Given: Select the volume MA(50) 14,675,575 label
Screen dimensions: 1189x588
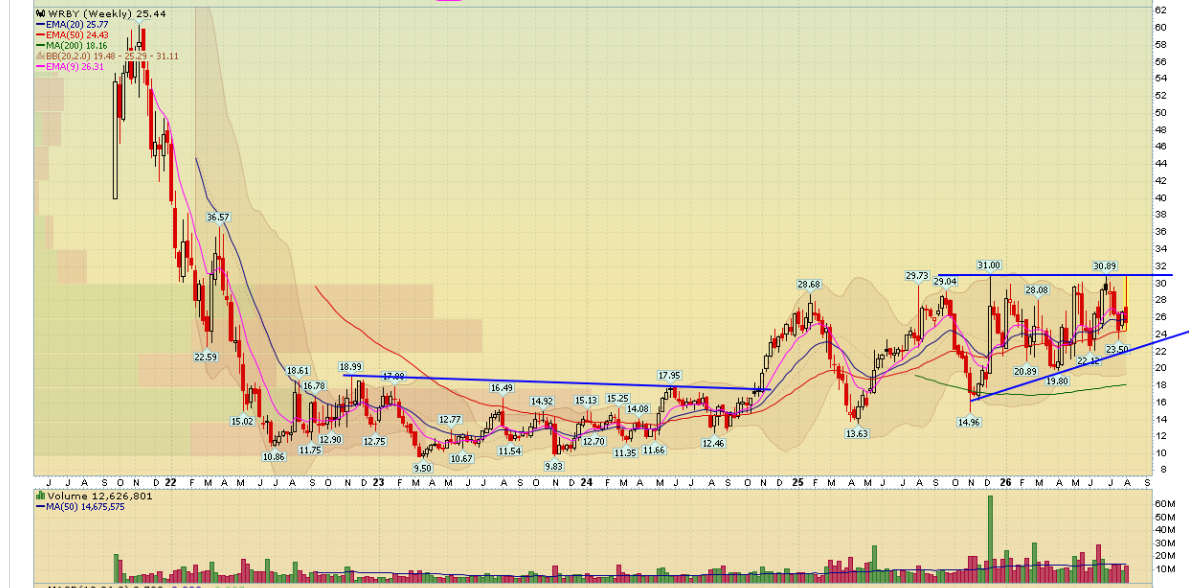Looking at the screenshot, I should [85, 506].
